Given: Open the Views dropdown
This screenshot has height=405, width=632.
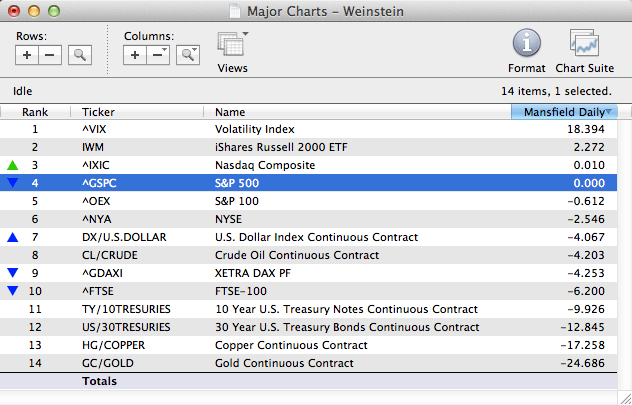Looking at the screenshot, I should click(x=232, y=46).
